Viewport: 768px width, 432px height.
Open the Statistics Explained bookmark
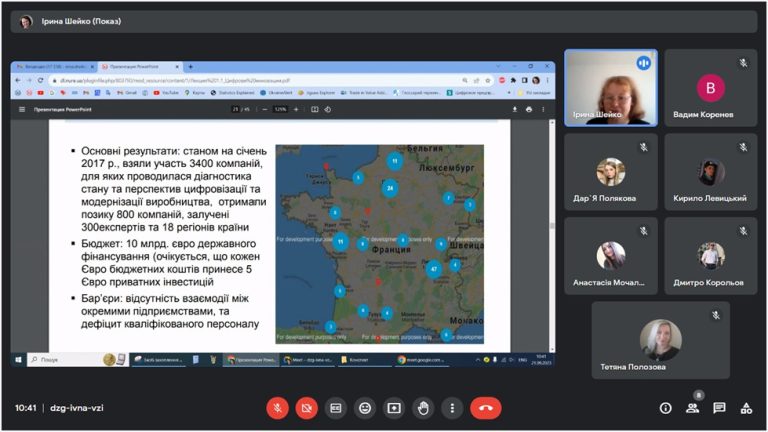[233, 93]
